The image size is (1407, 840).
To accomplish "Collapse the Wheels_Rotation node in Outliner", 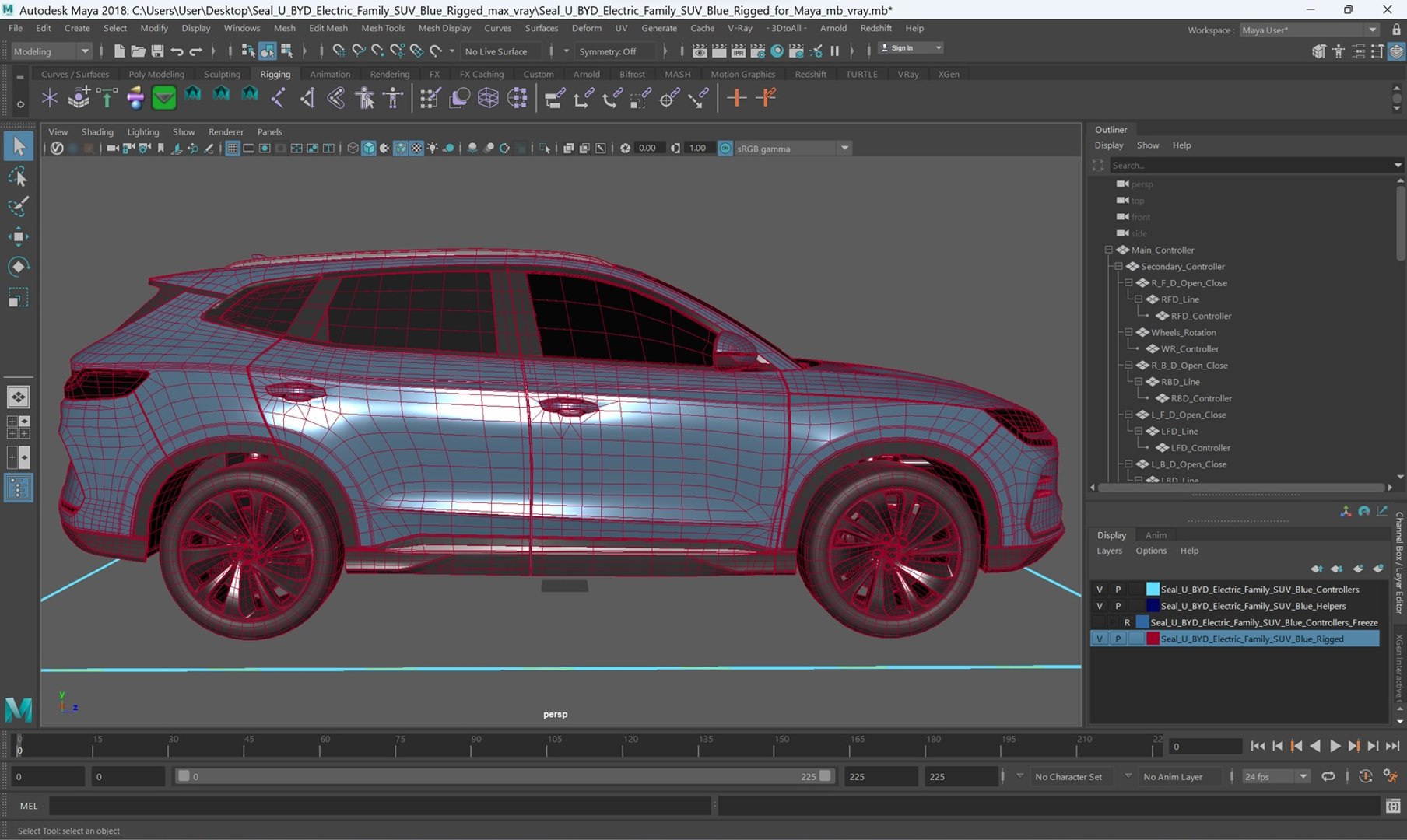I will click(1128, 332).
